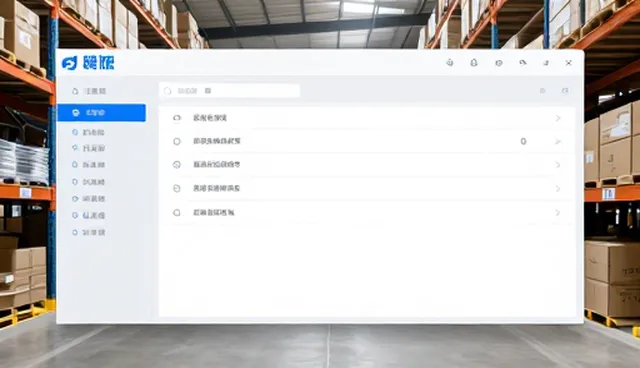640x368 pixels.
Task: Click the blue app logo in the header
Action: 69,63
